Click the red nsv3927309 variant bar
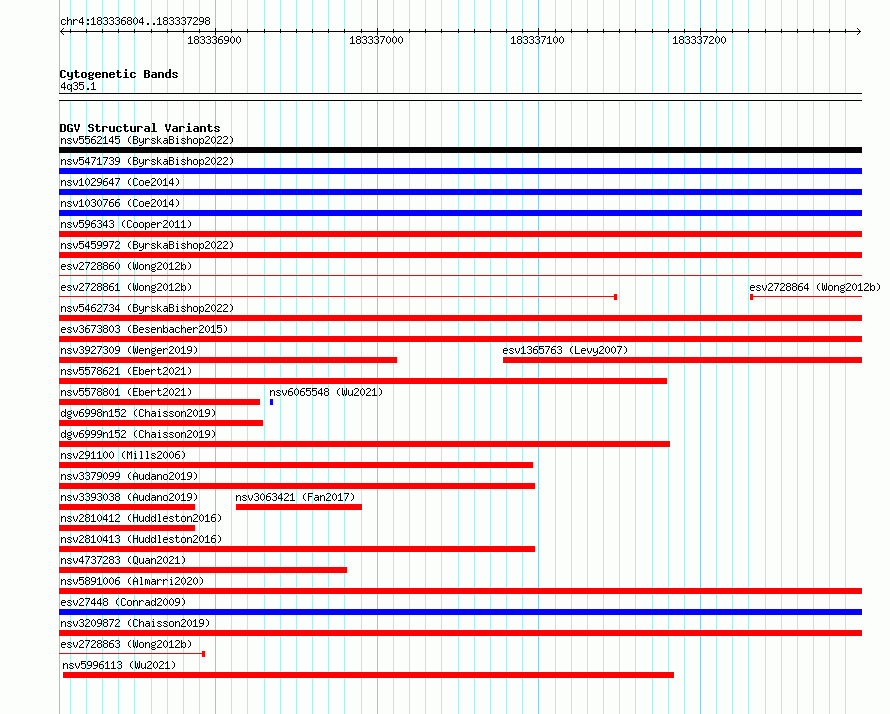The height and width of the screenshot is (714, 890). [x=228, y=360]
